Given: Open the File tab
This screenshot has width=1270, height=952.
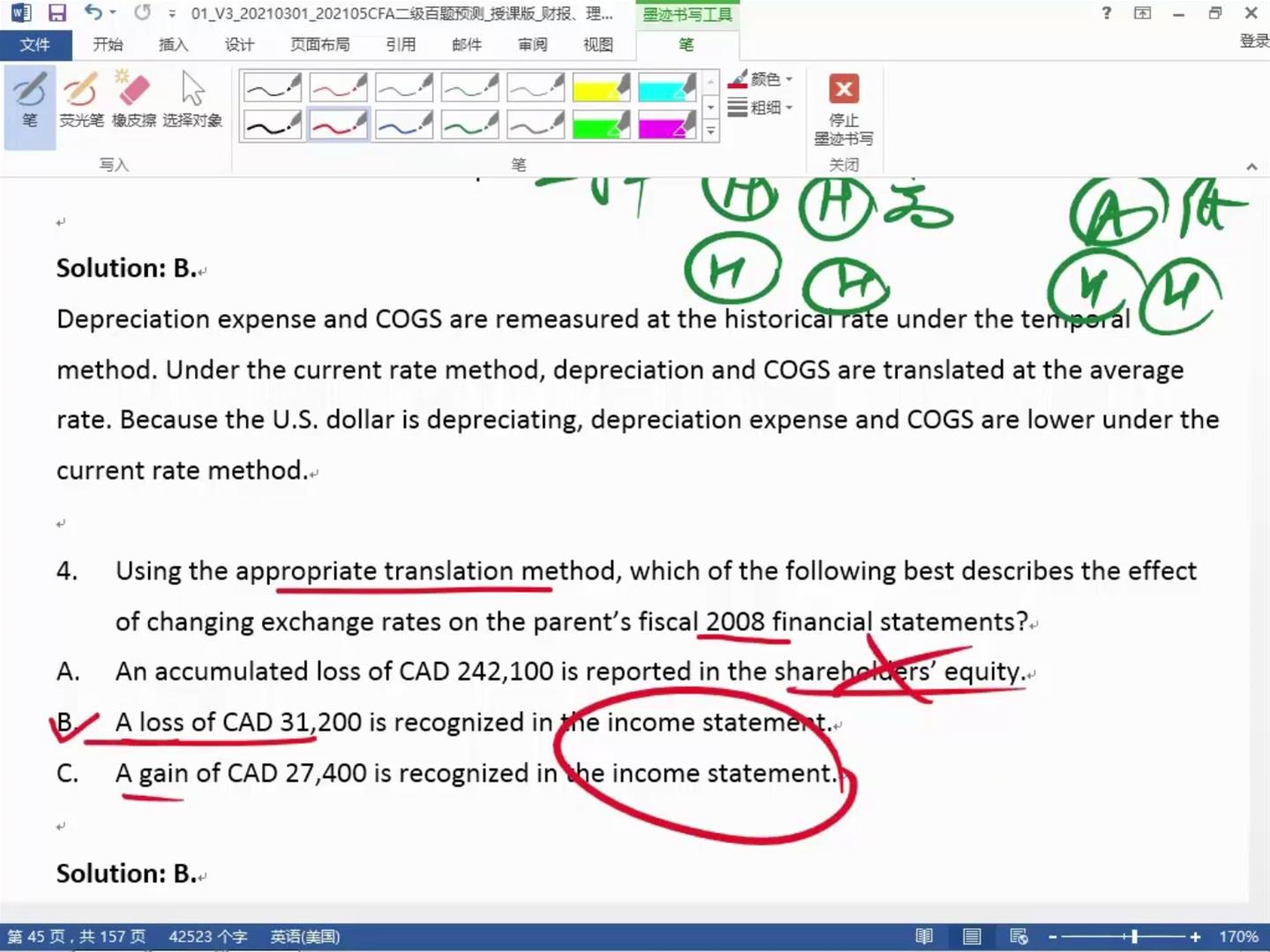Looking at the screenshot, I should pyautogui.click(x=34, y=44).
